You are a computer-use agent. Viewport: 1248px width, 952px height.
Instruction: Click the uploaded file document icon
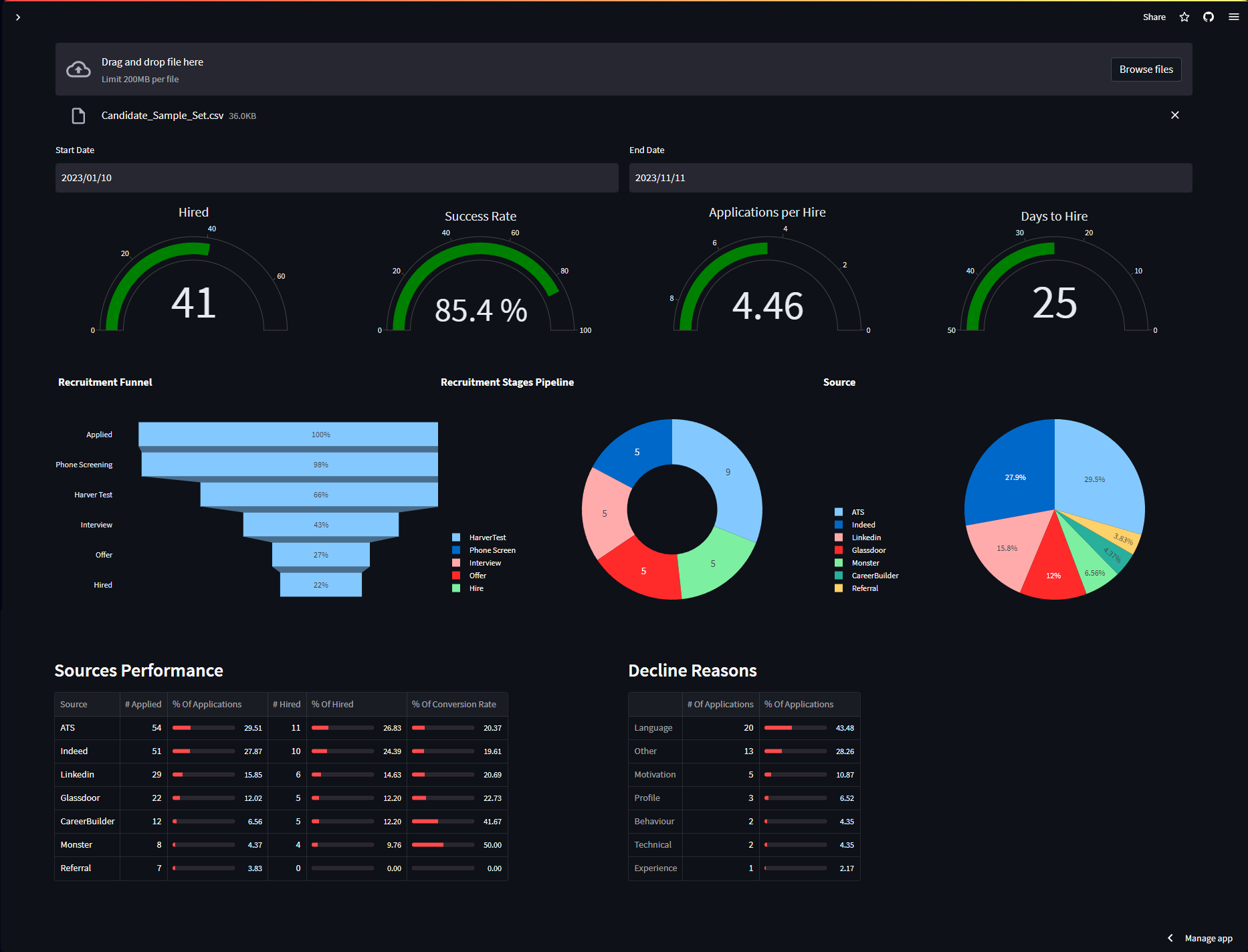click(78, 116)
